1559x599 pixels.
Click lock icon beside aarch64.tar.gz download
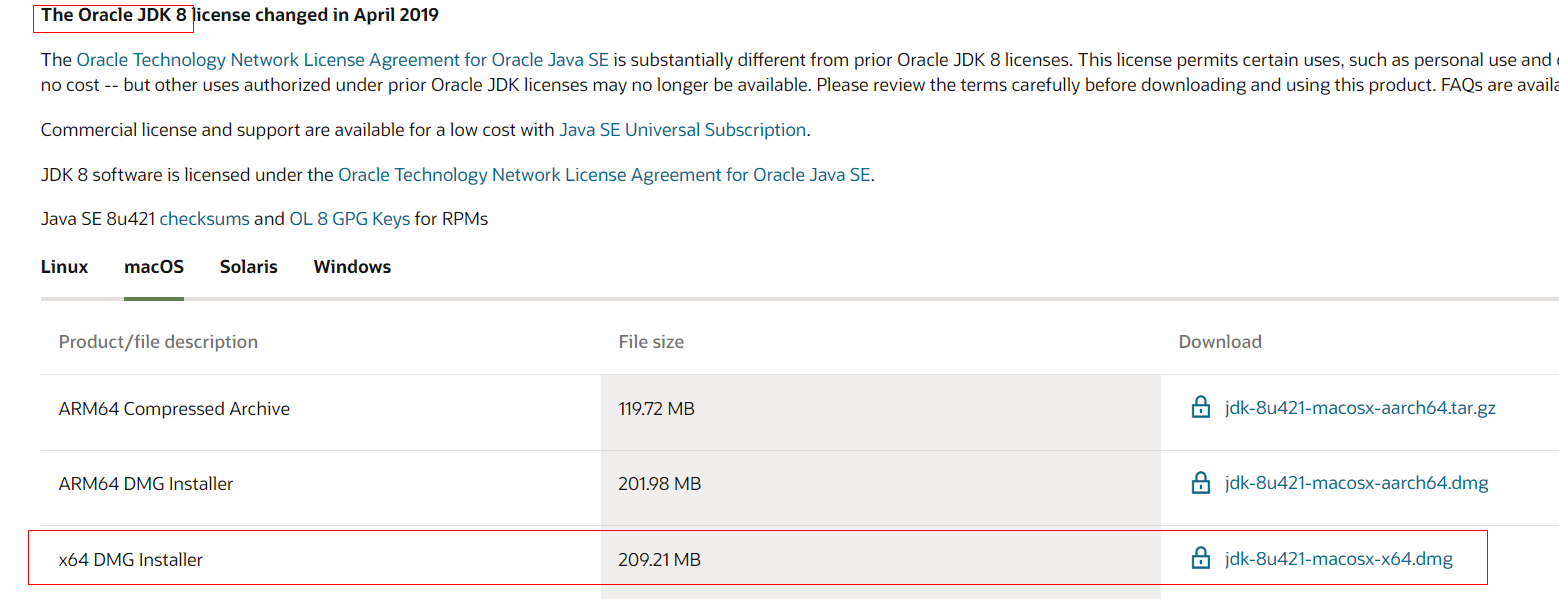(1200, 407)
